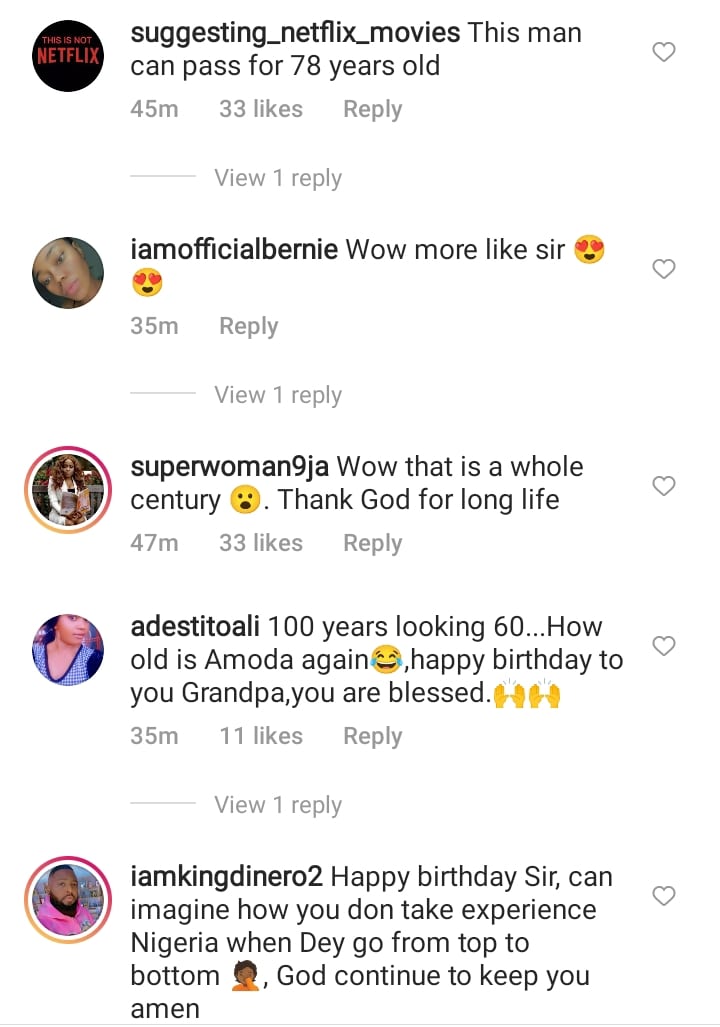Tap heart on iamofficialbernie's comment
Image resolution: width=720 pixels, height=1027 pixels.
click(664, 269)
